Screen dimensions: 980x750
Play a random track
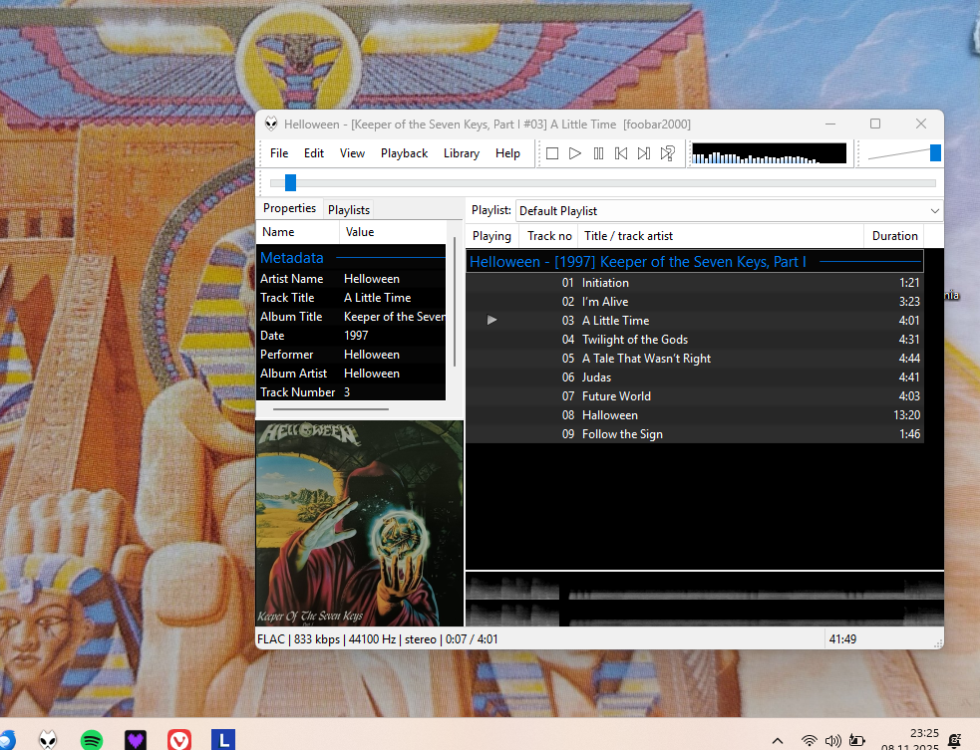(x=667, y=153)
